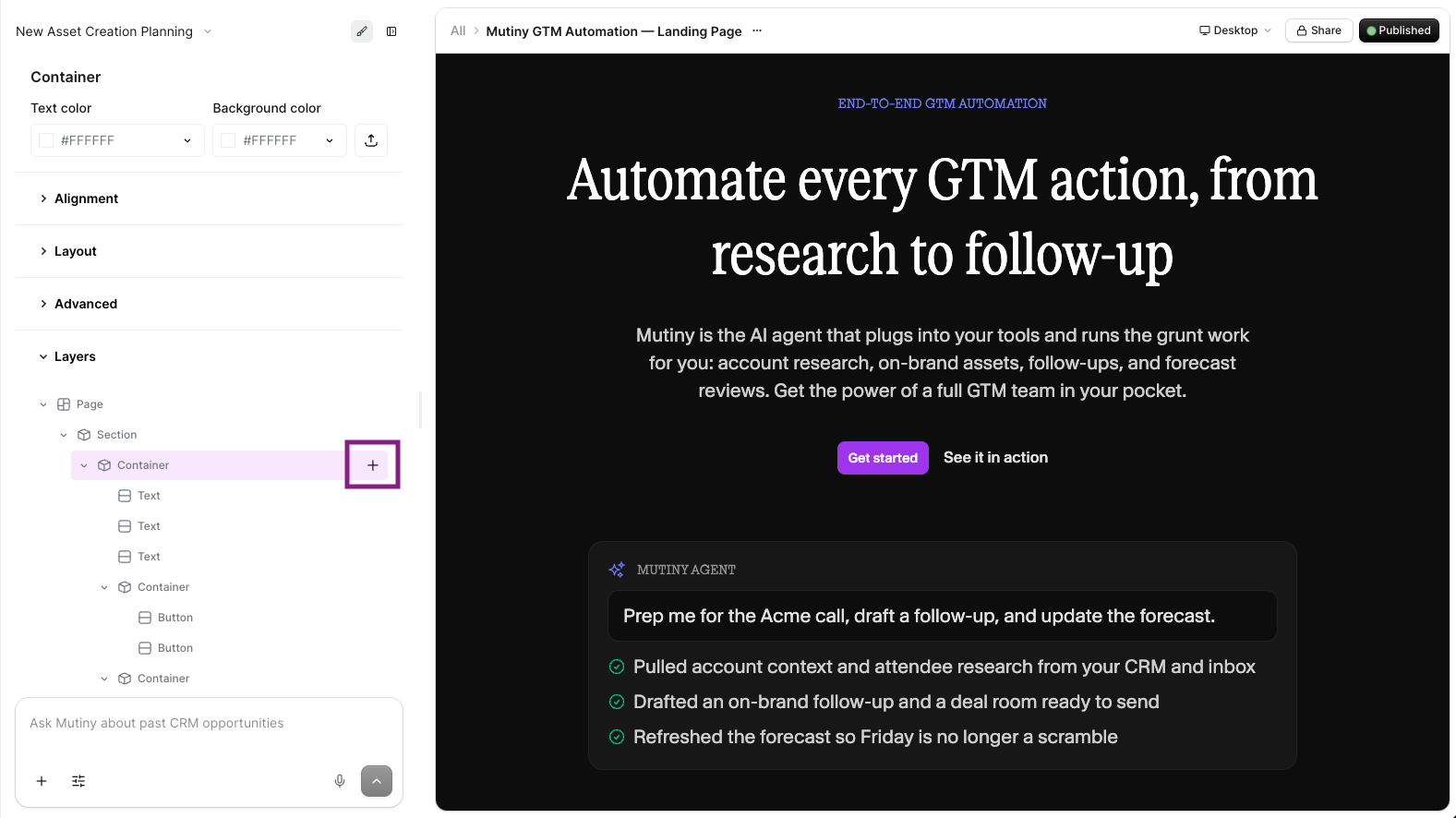Click the Share button
The image size is (1456, 818).
coord(1319,30)
